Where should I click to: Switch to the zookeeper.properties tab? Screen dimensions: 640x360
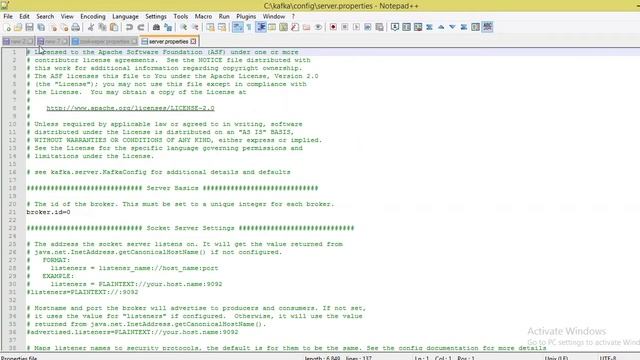[x=104, y=42]
